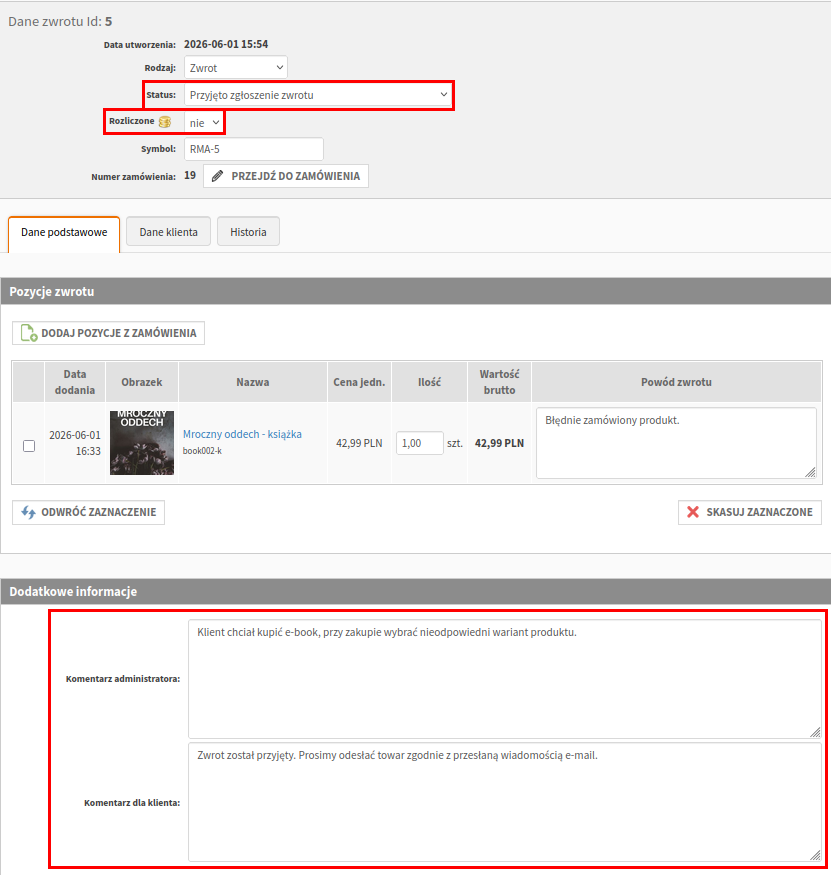Screen dimensions: 831x875
Task: Click the order number 19
Action: tap(190, 175)
